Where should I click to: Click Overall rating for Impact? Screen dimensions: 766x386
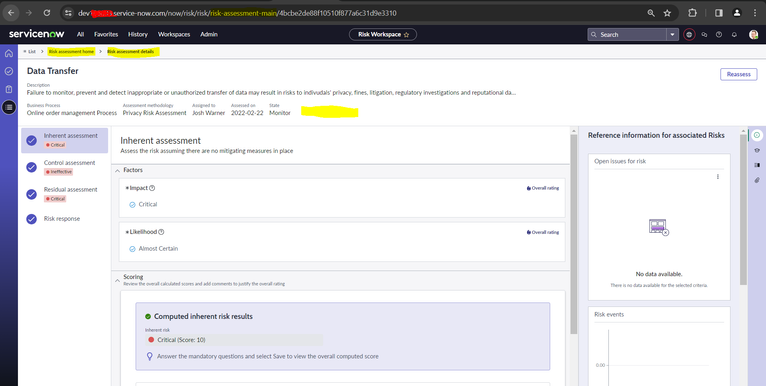(543, 188)
